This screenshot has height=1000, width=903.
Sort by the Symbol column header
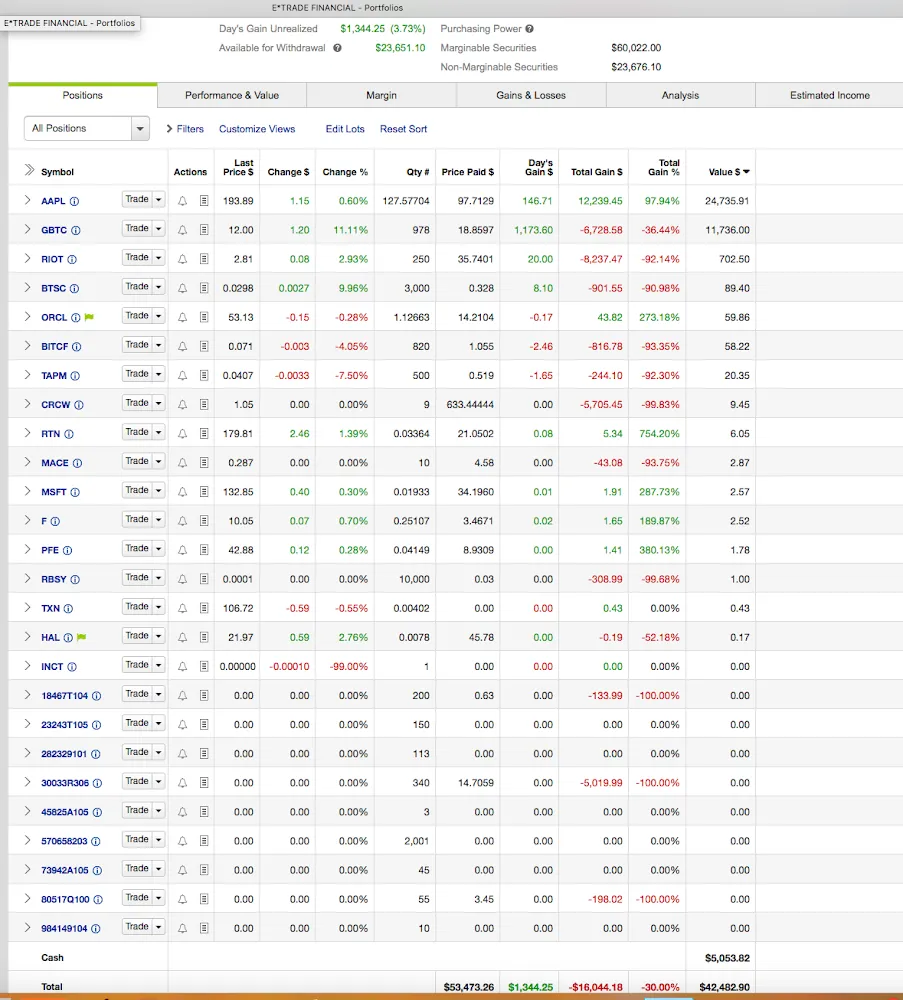(x=57, y=172)
